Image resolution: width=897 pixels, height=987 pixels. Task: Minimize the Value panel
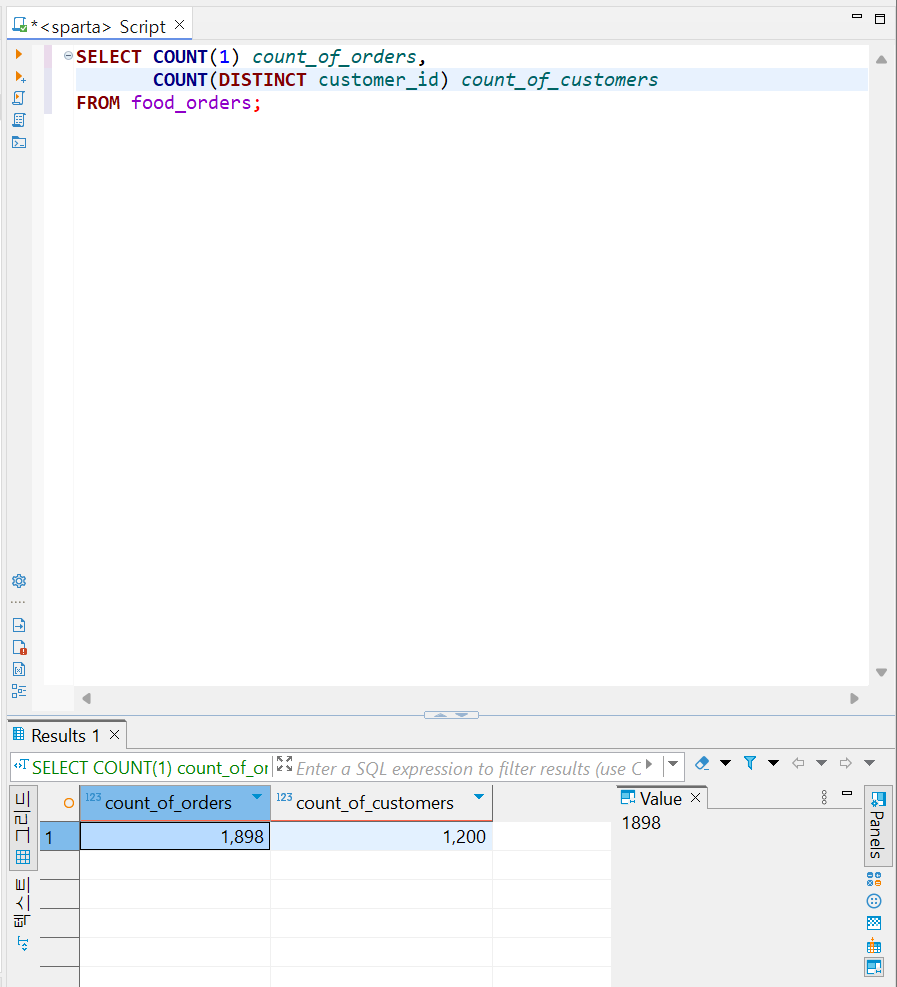(847, 793)
